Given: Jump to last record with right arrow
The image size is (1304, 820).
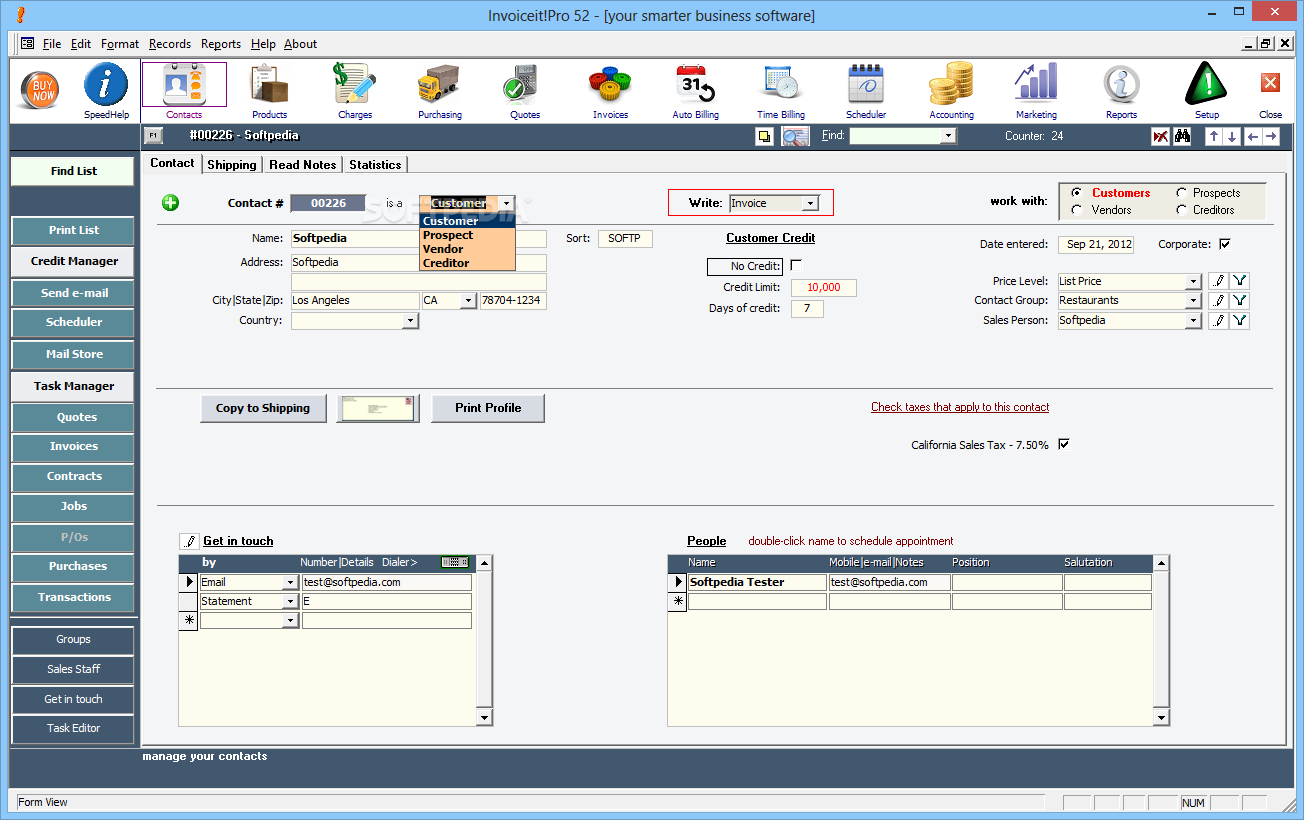Looking at the screenshot, I should pos(1270,136).
